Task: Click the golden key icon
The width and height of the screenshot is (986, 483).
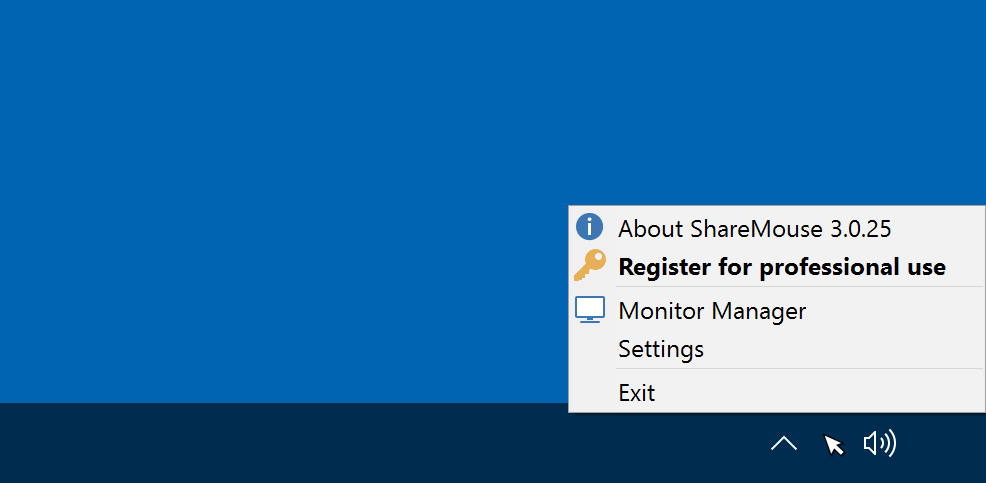Action: coord(590,265)
